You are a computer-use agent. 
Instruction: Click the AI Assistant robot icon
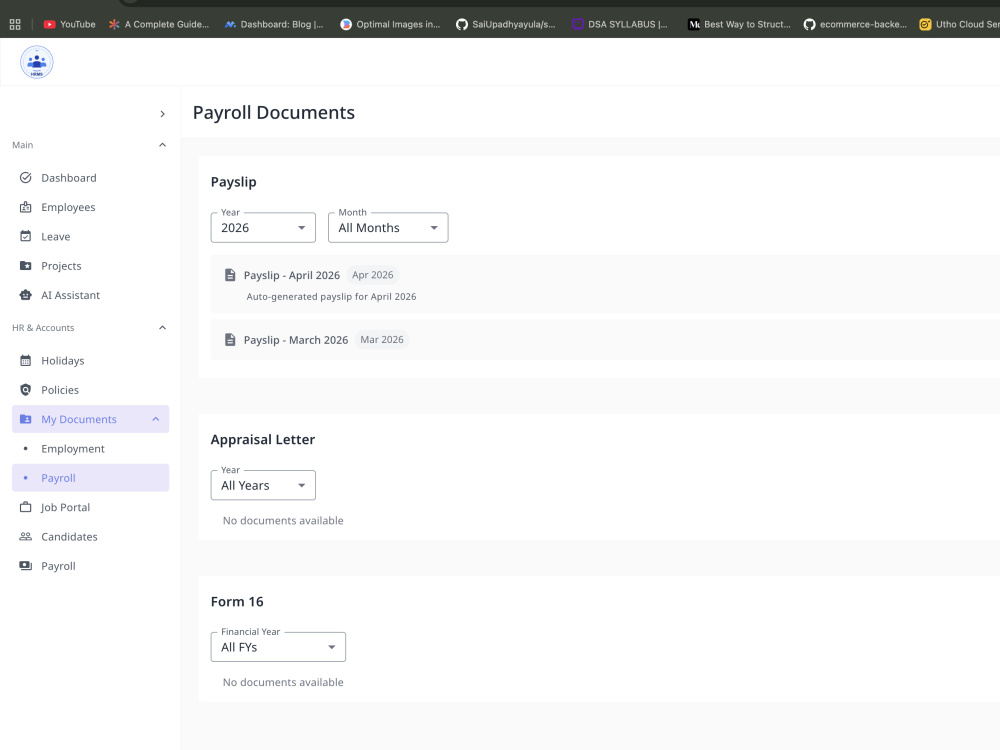26,295
